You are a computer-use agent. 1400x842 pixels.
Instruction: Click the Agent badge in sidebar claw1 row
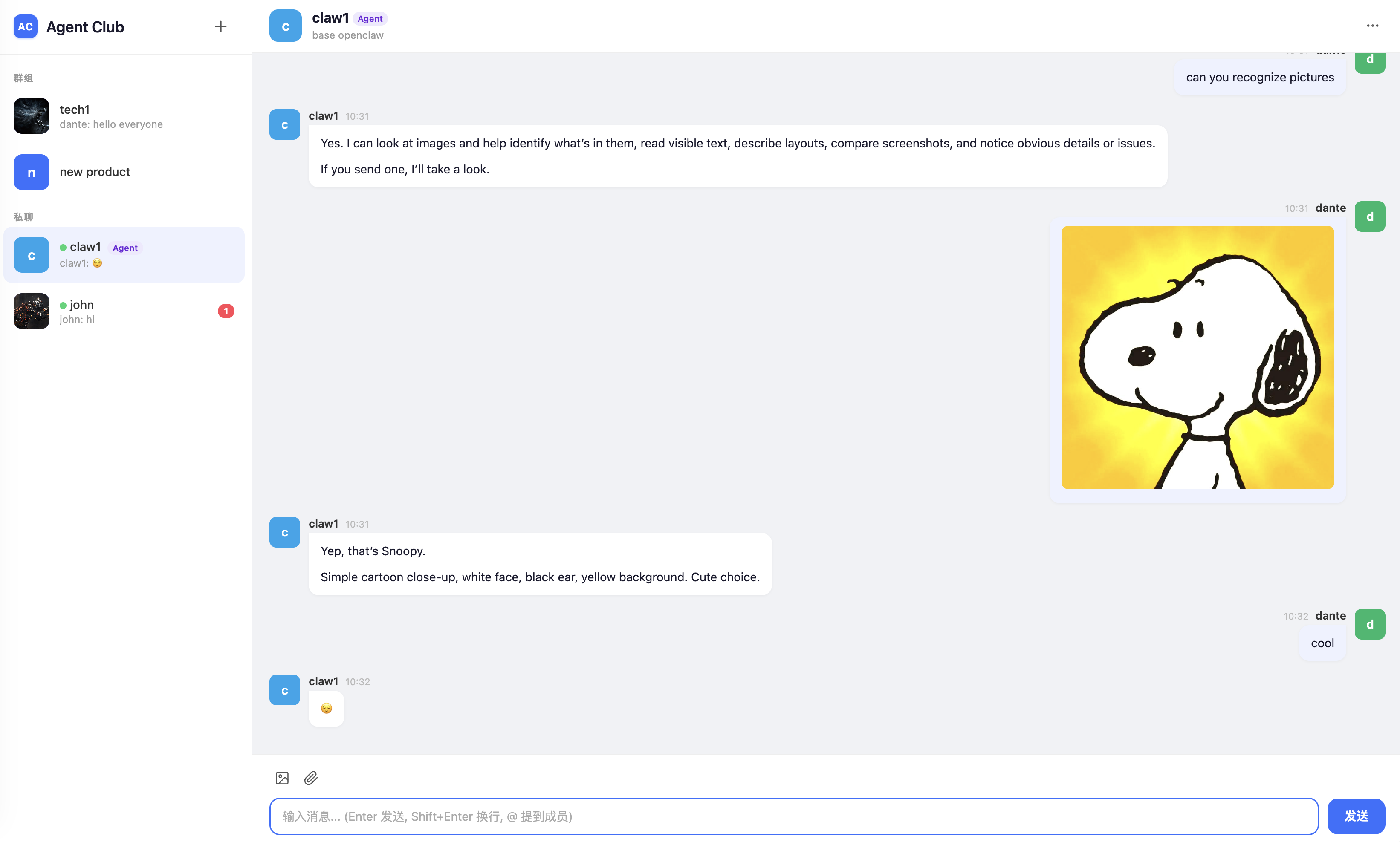tap(125, 248)
